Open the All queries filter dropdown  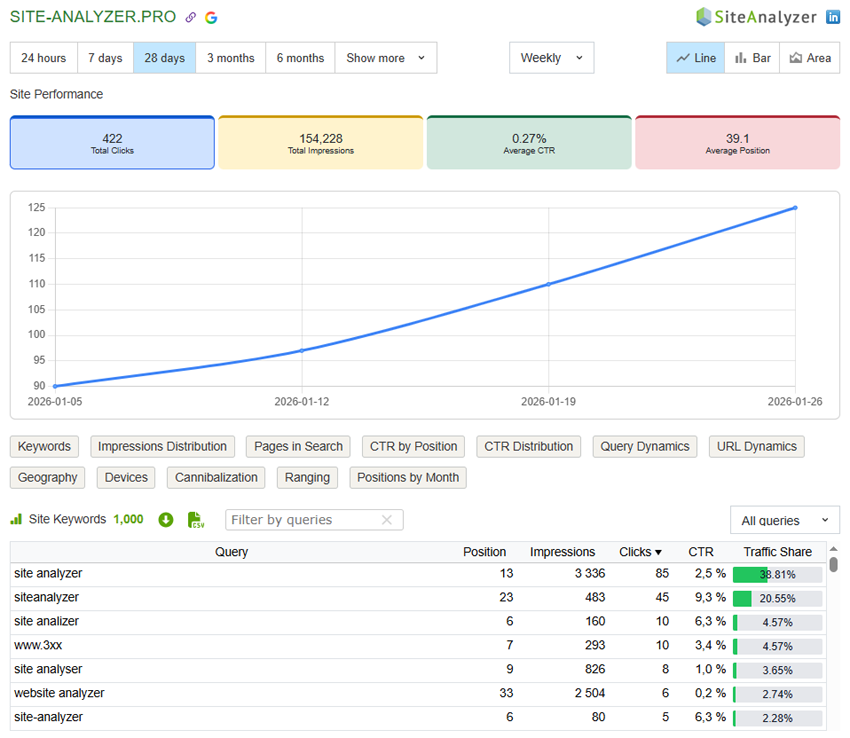(784, 520)
